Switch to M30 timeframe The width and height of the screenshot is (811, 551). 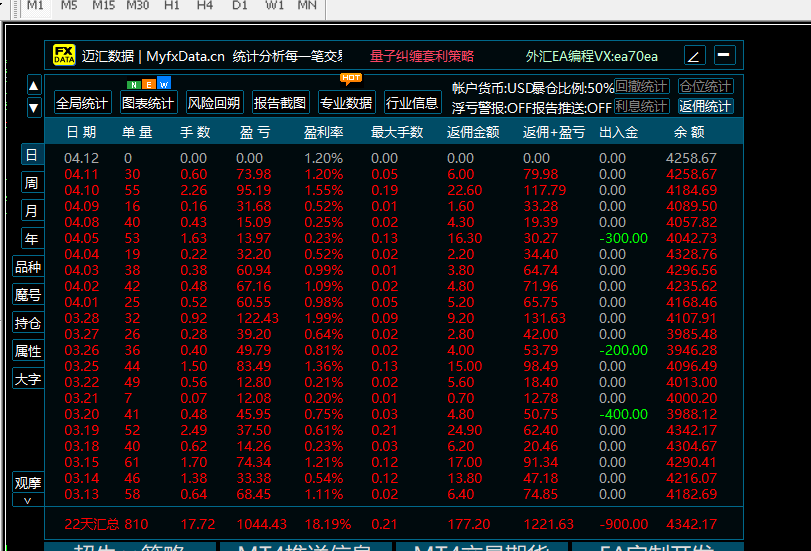click(138, 6)
